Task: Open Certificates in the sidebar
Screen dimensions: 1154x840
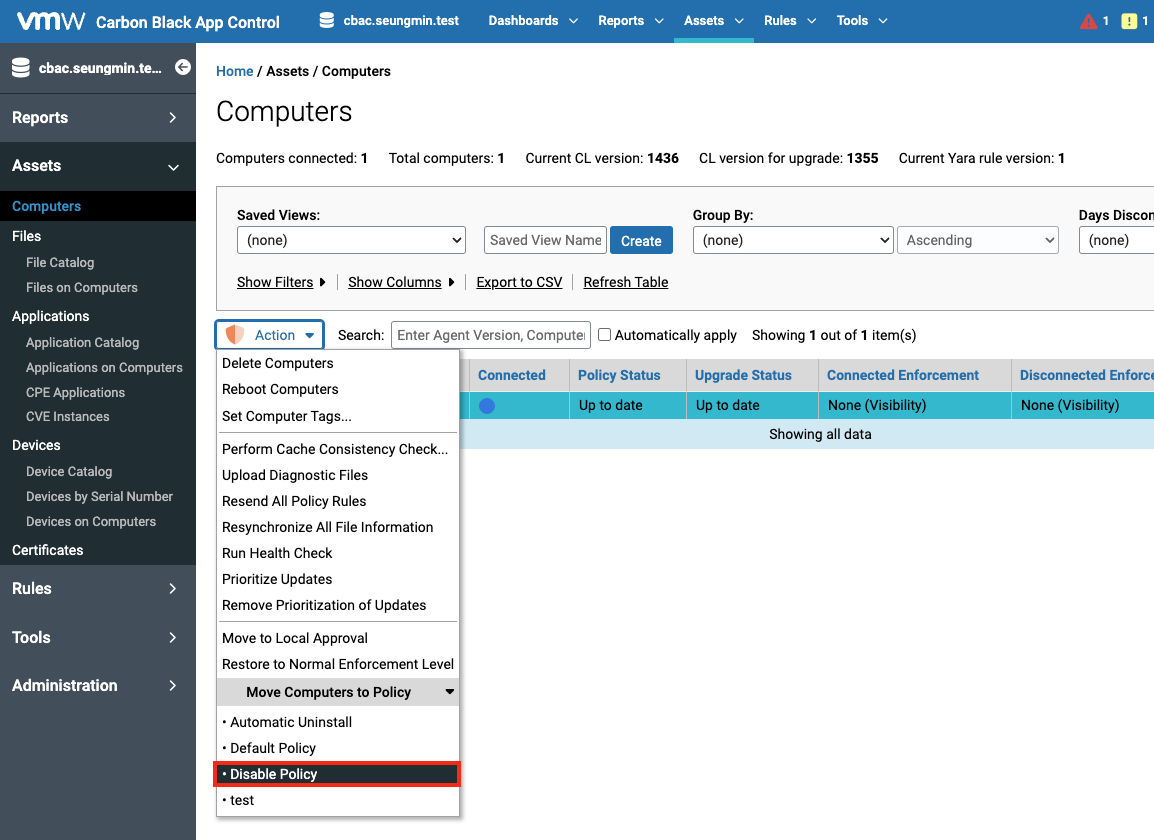Action: pyautogui.click(x=48, y=551)
